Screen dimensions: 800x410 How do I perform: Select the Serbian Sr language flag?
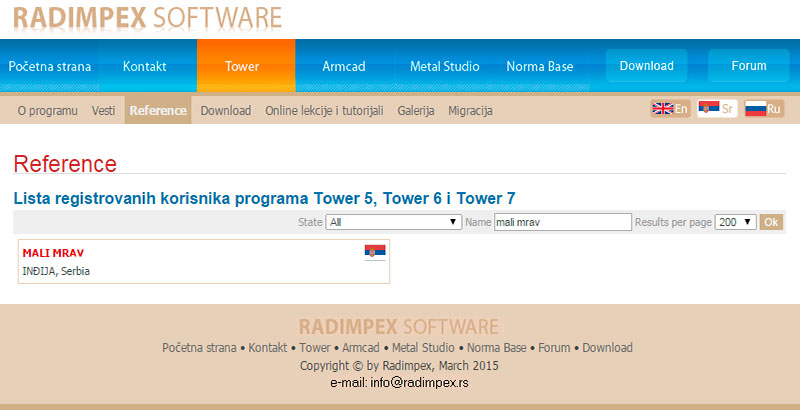[x=717, y=109]
